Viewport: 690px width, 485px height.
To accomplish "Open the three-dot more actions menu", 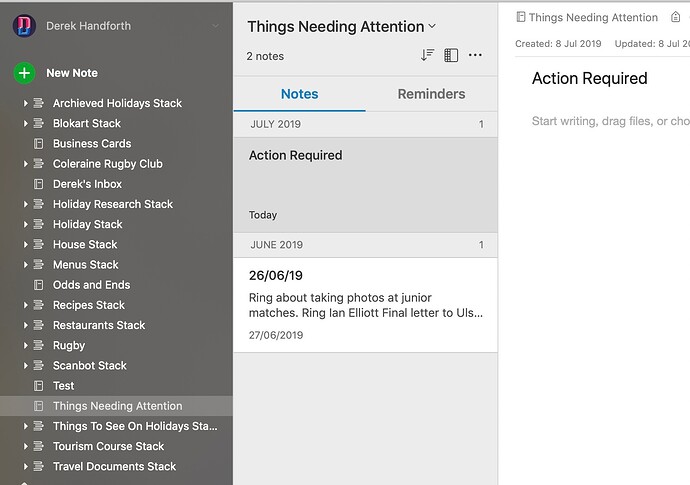I will [x=475, y=55].
